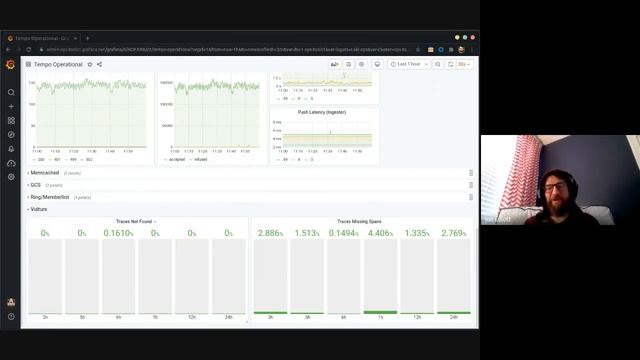
Task: Share the Tempo Operational dashboard
Action: [x=100, y=64]
